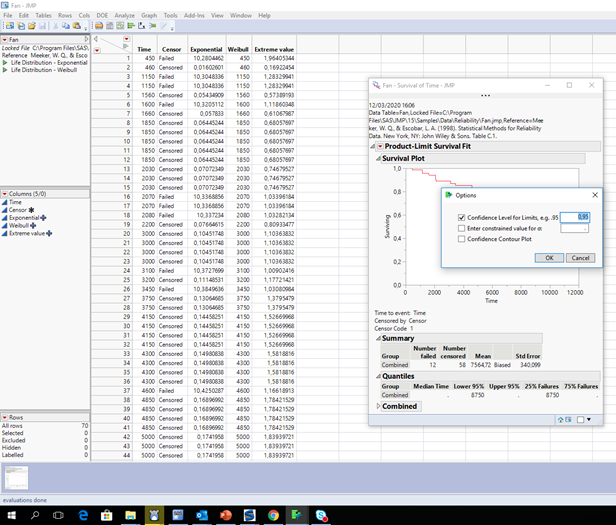The width and height of the screenshot is (616, 525).
Task: Click the report thumbnail in bottom panel
Action: (16, 478)
